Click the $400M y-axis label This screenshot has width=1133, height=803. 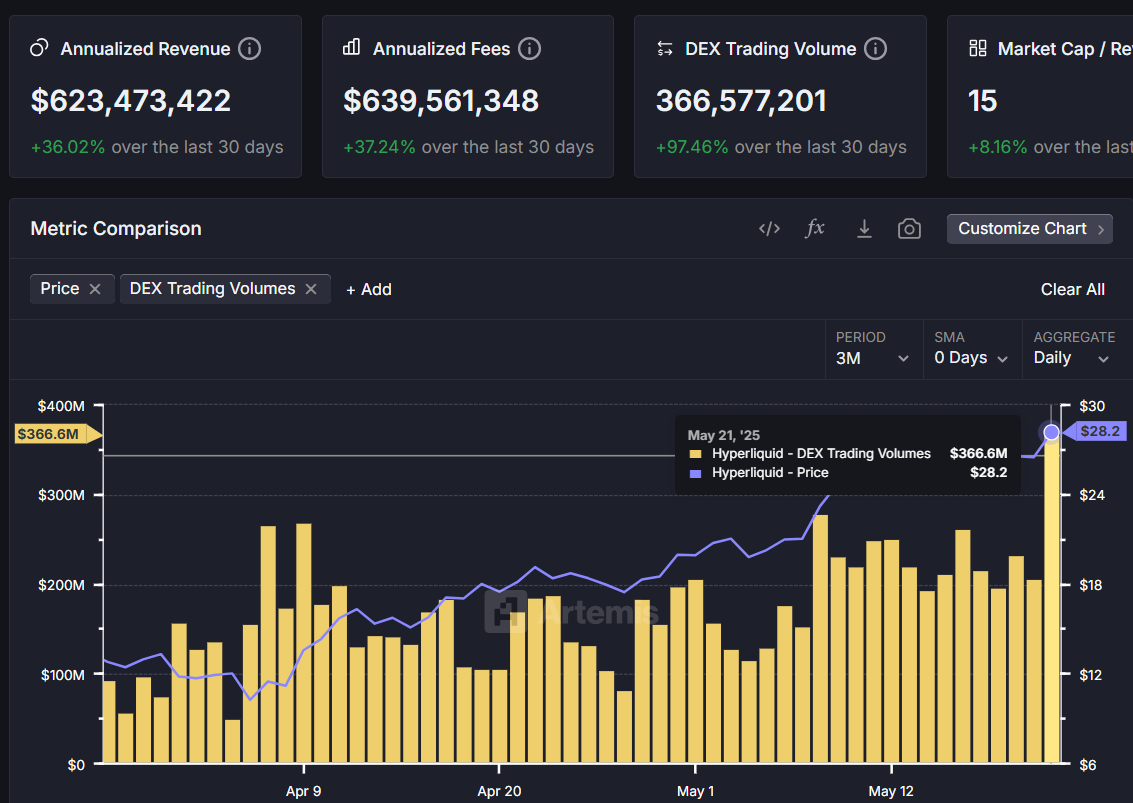tap(61, 406)
